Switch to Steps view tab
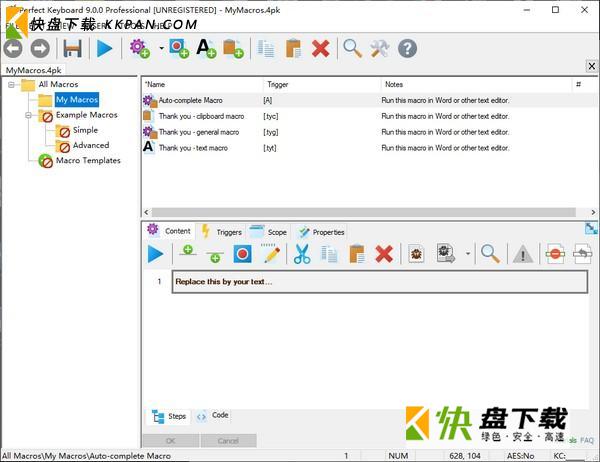 point(169,416)
